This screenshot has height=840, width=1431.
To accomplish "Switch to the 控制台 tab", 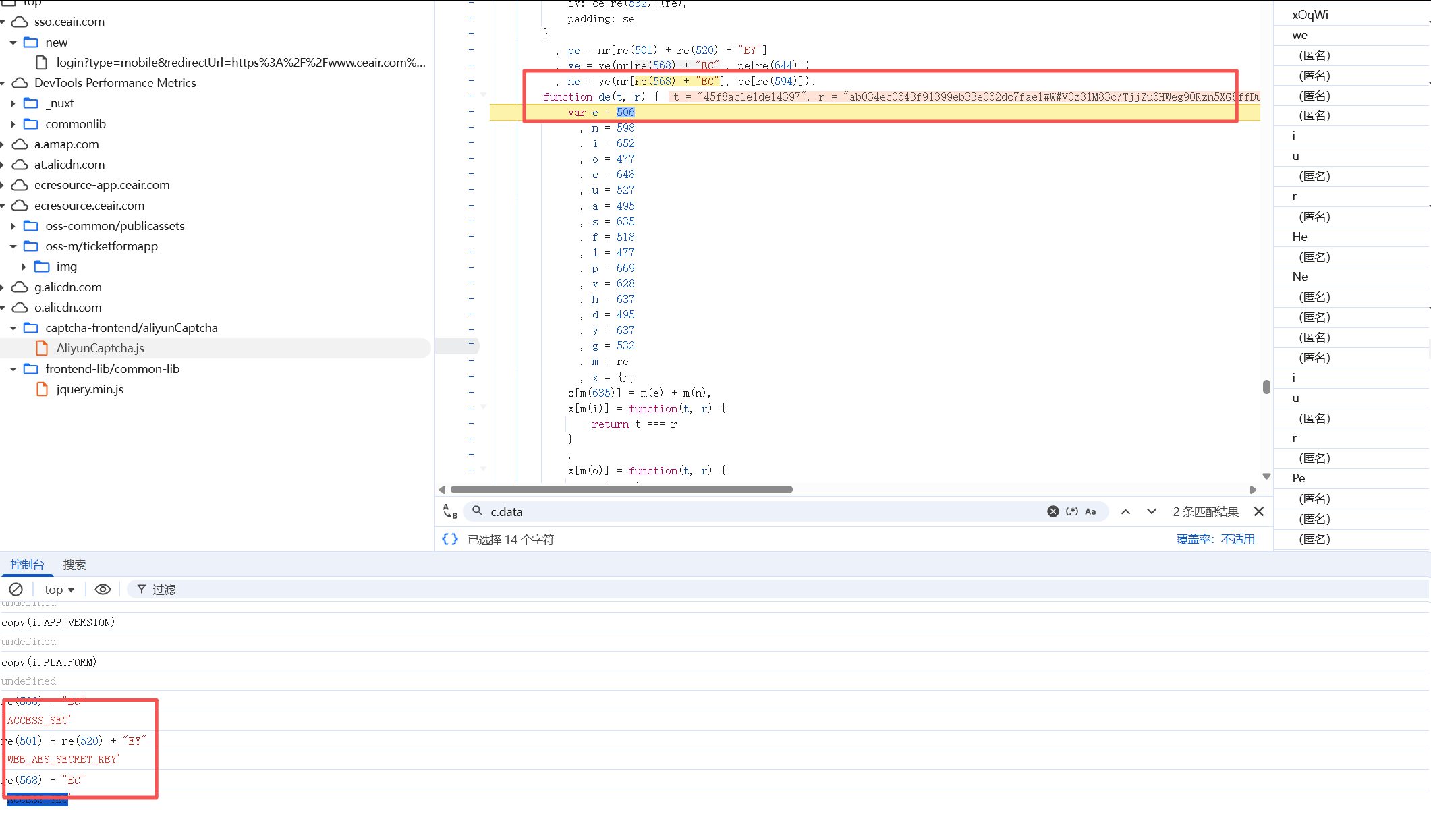I will pyautogui.click(x=27, y=564).
